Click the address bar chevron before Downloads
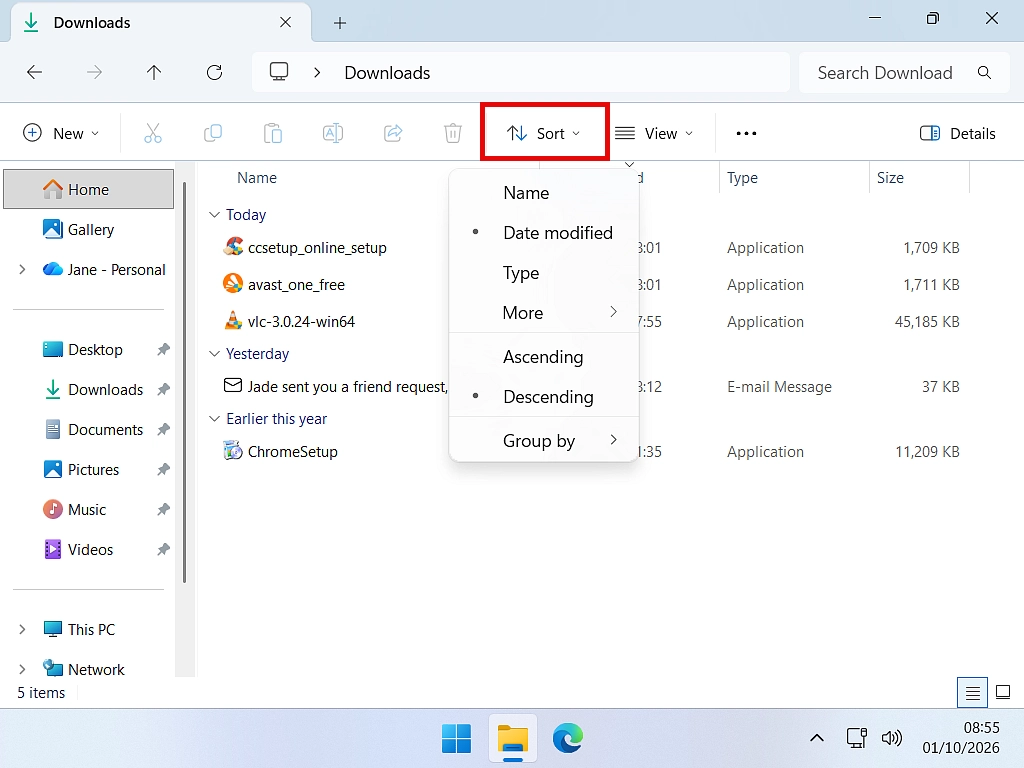This screenshot has width=1024, height=768. pos(317,72)
